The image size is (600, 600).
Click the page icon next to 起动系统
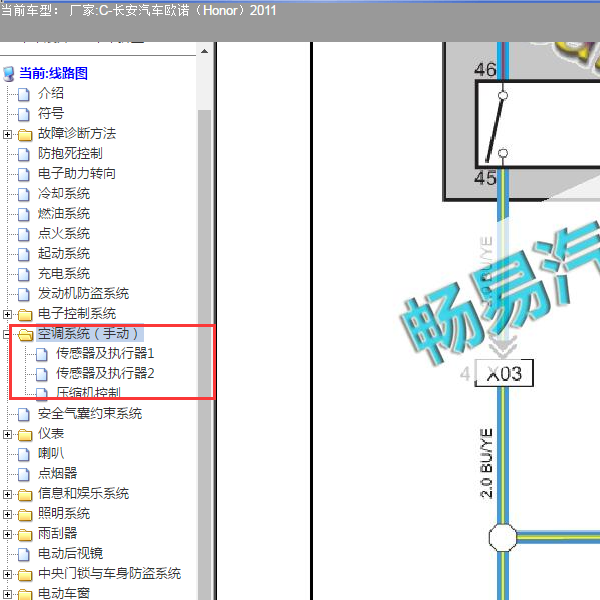(24, 254)
